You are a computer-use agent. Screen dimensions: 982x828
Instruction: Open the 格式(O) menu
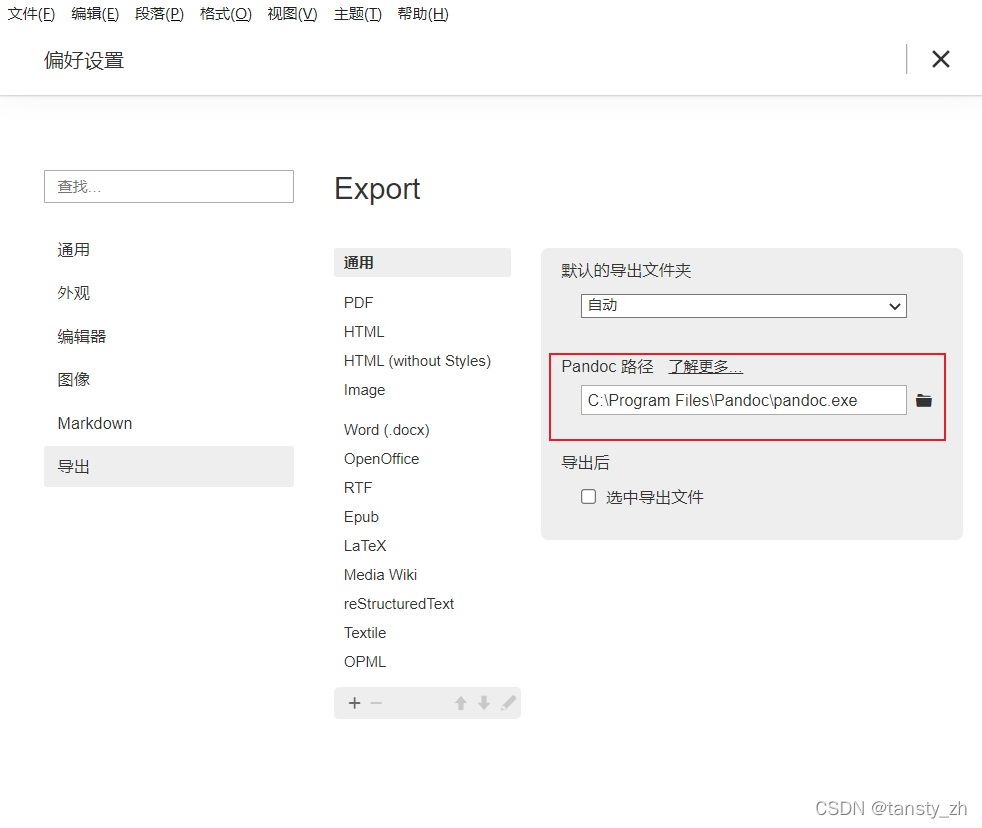[x=225, y=14]
